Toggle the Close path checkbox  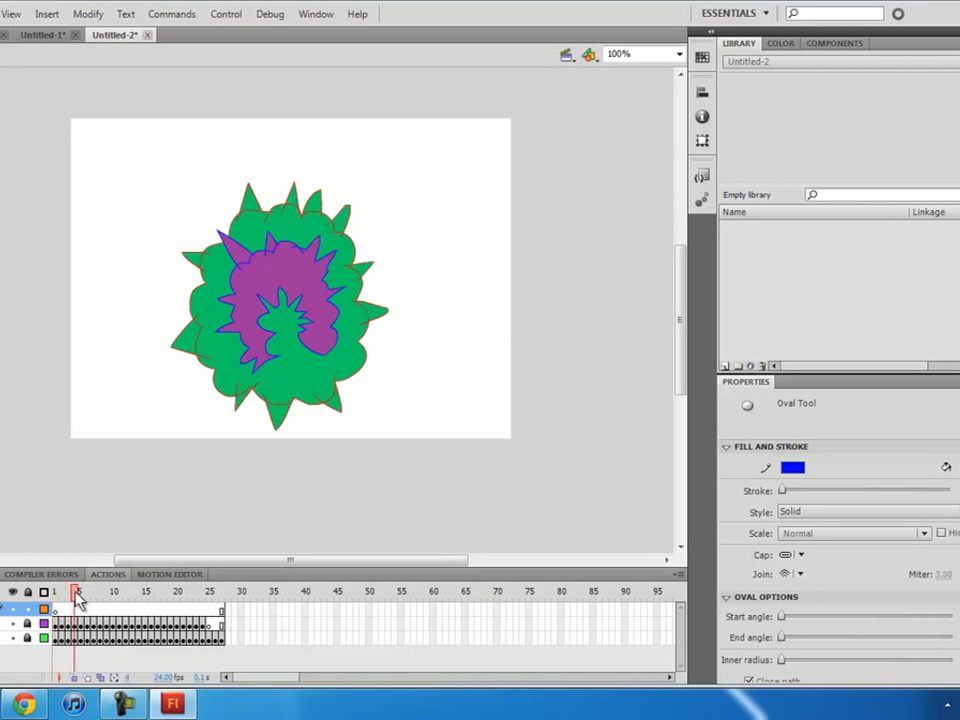[x=748, y=680]
